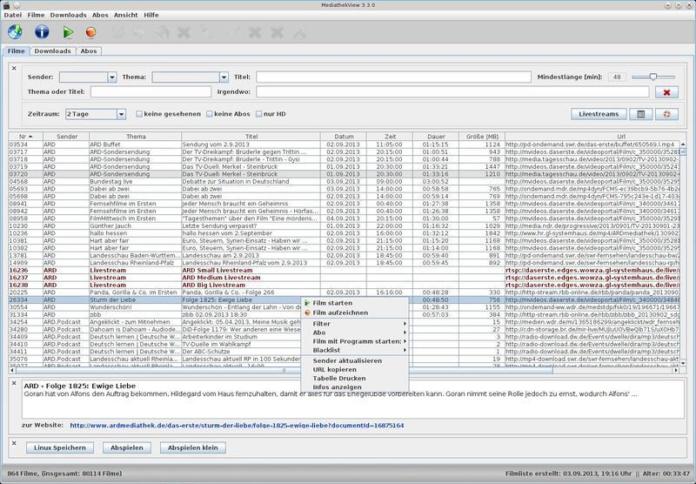Image resolution: width=696 pixels, height=484 pixels.
Task: Adjust the Mindestlänge slider
Action: [x=654, y=76]
